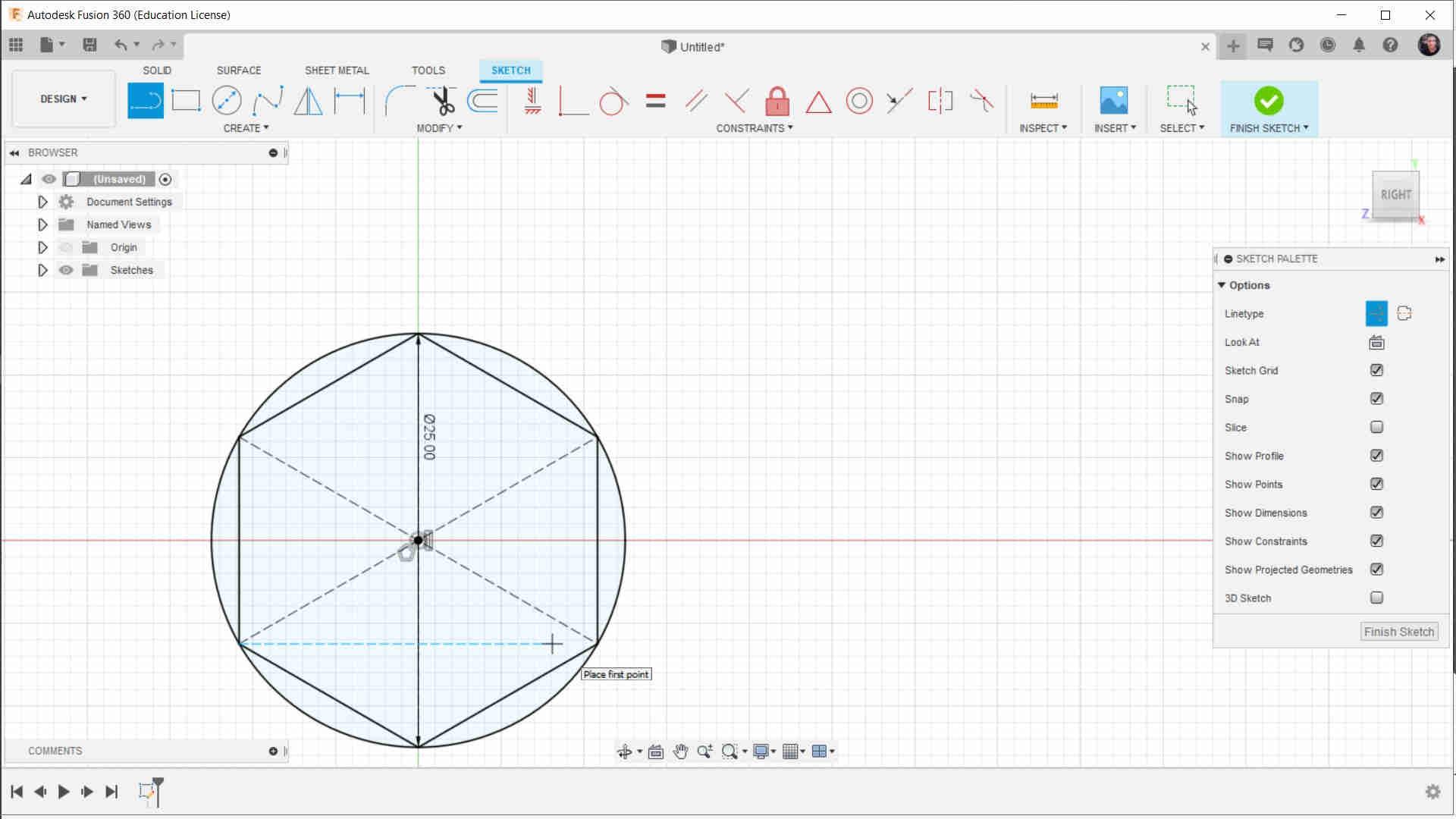
Task: Click the Measure tool in Inspect
Action: click(1044, 100)
